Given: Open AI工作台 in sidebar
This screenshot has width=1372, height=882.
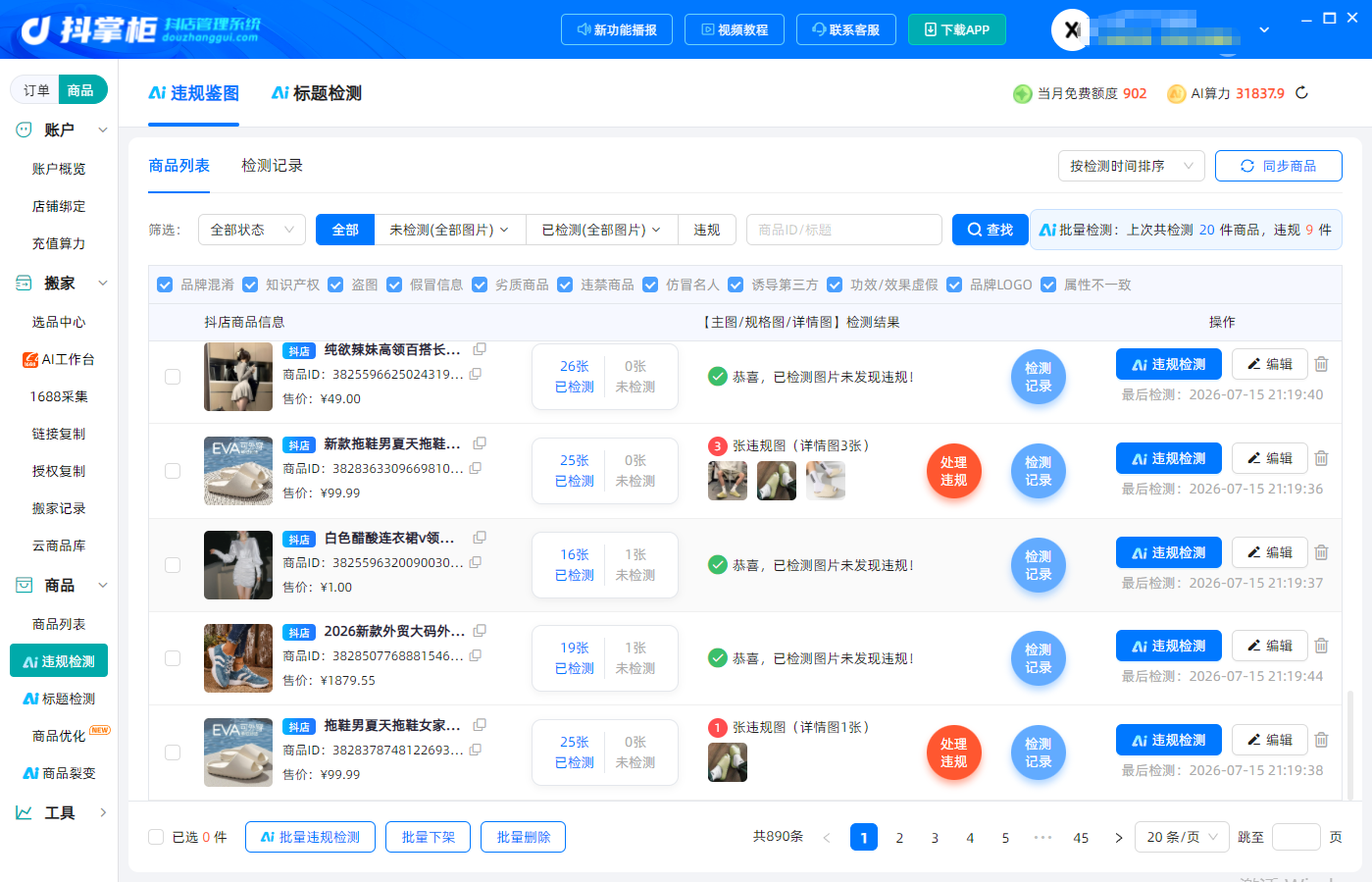Looking at the screenshot, I should 59,359.
